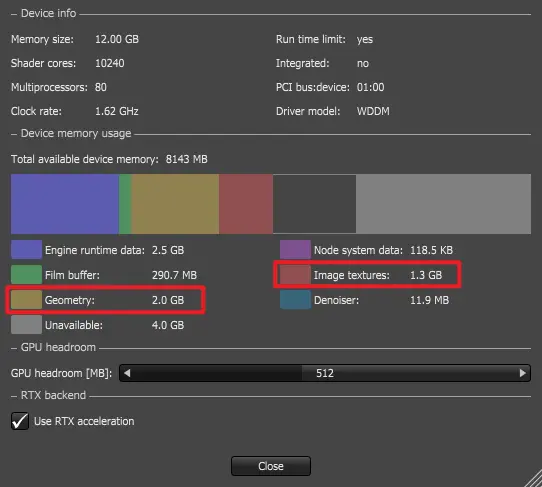Toggle the Use RTX acceleration checkbox
The image size is (542, 487).
pyautogui.click(x=20, y=421)
